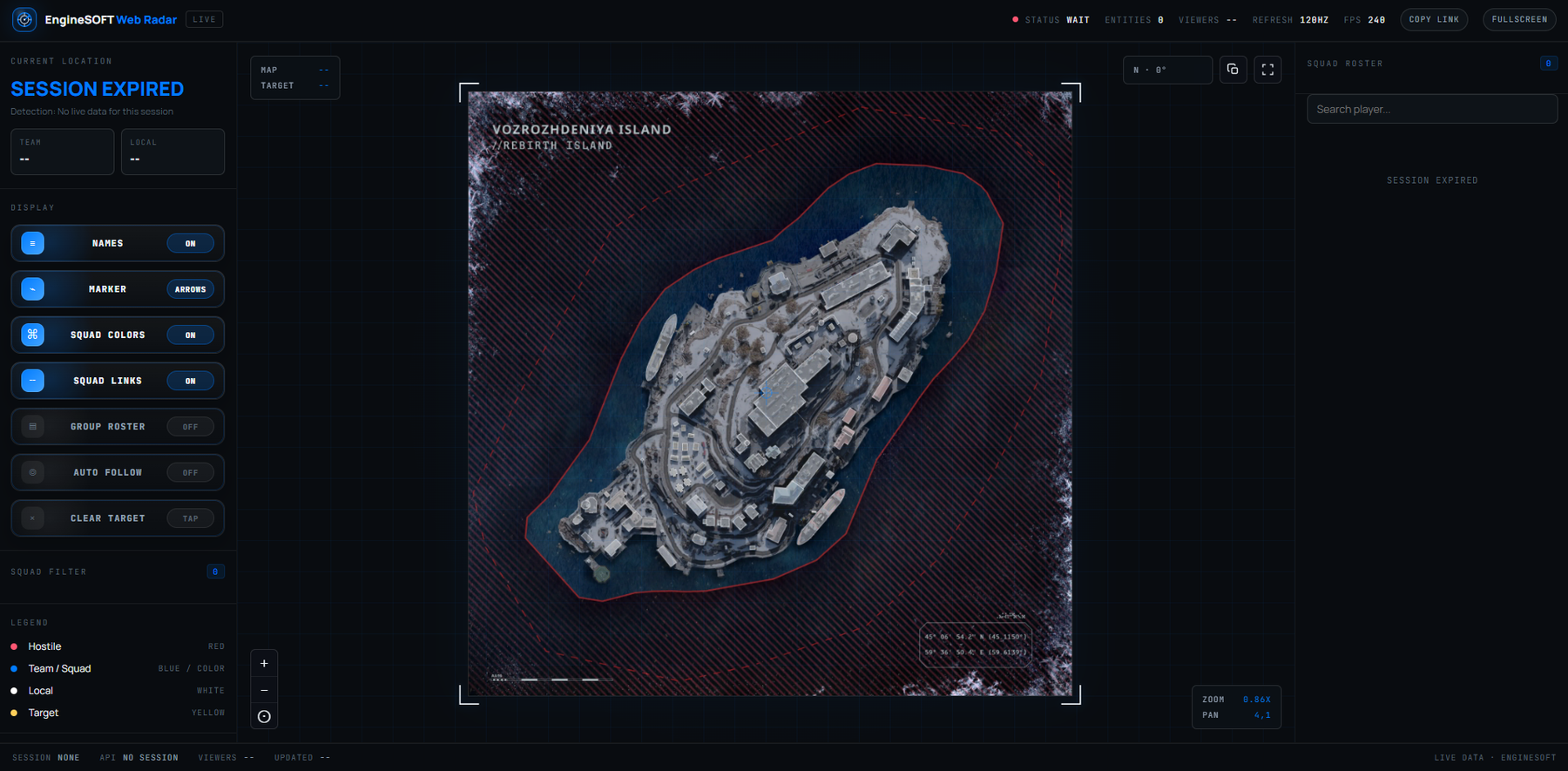Screen dimensions: 1568x771
Task: Click the SESSION NONE status bar entry
Action: pos(46,758)
